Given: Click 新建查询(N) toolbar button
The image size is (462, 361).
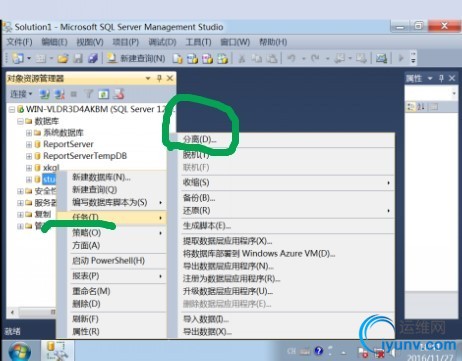Looking at the screenshot, I should (136, 59).
